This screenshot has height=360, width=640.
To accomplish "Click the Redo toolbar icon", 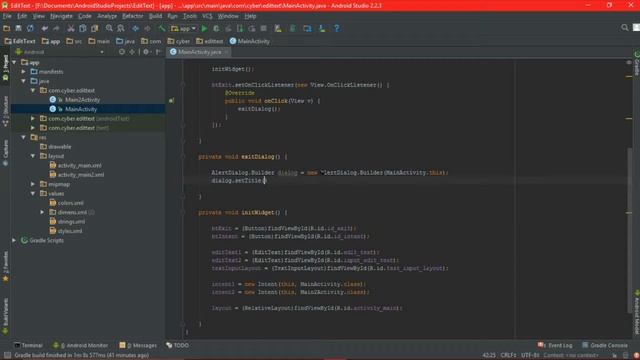I will tap(56, 29).
